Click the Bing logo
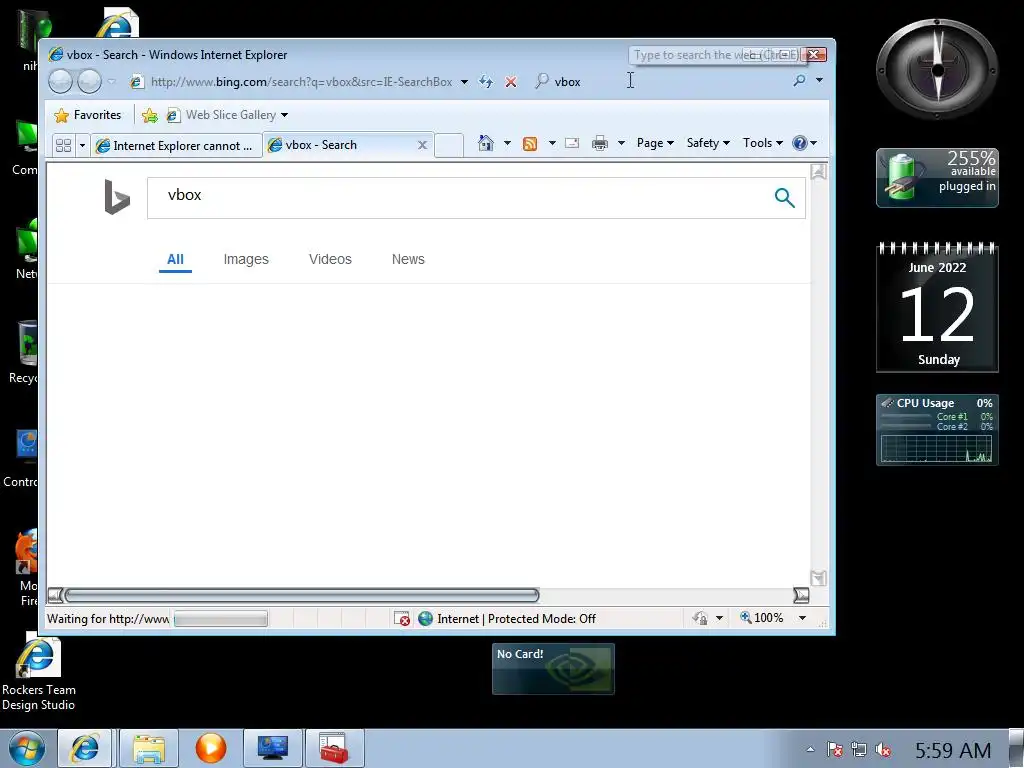This screenshot has width=1024, height=768. [x=117, y=197]
